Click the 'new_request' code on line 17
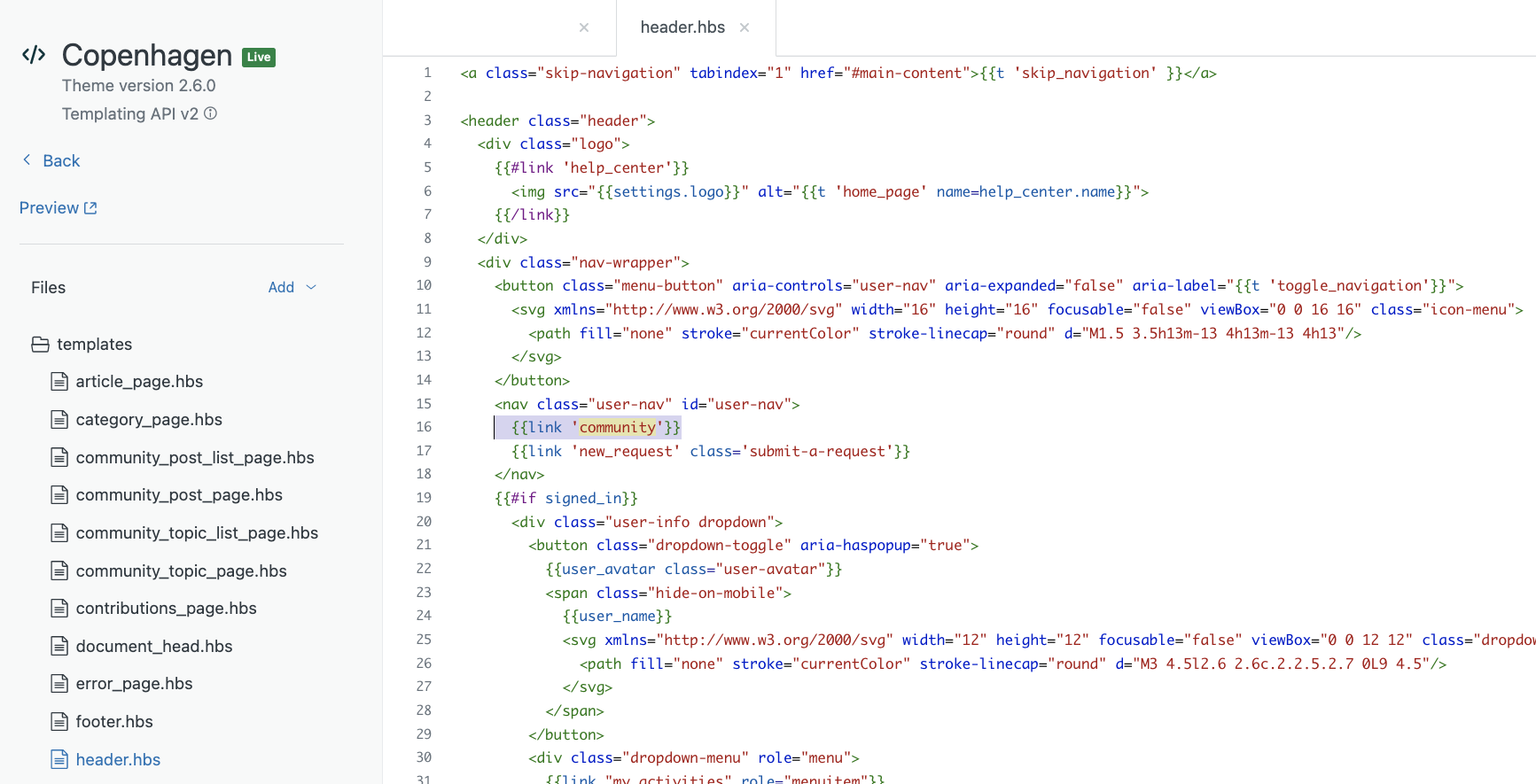 (626, 452)
